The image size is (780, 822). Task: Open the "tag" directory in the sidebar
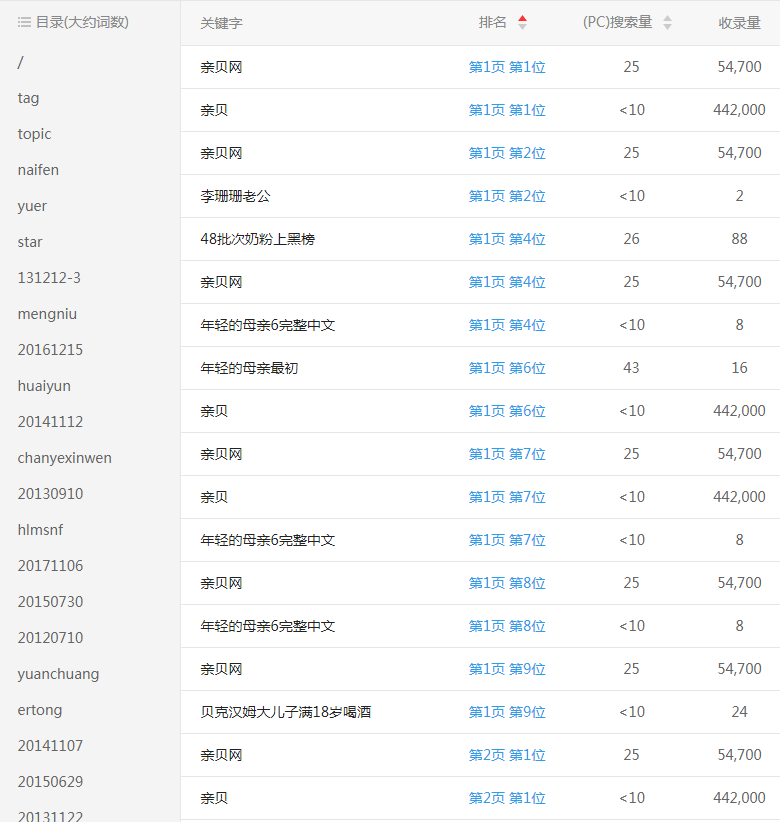tap(29, 98)
